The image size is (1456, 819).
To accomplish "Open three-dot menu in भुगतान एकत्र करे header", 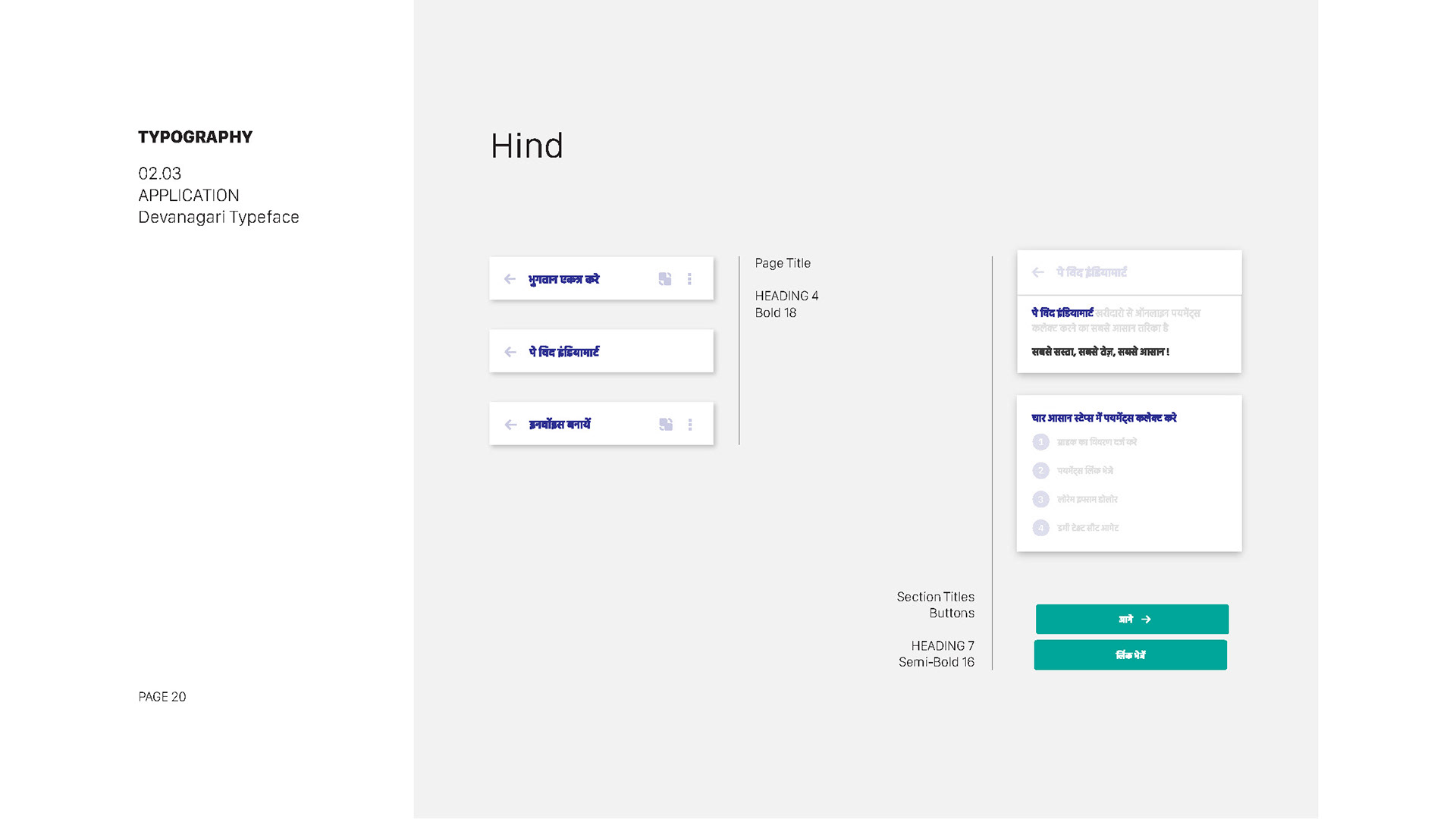I will (689, 279).
